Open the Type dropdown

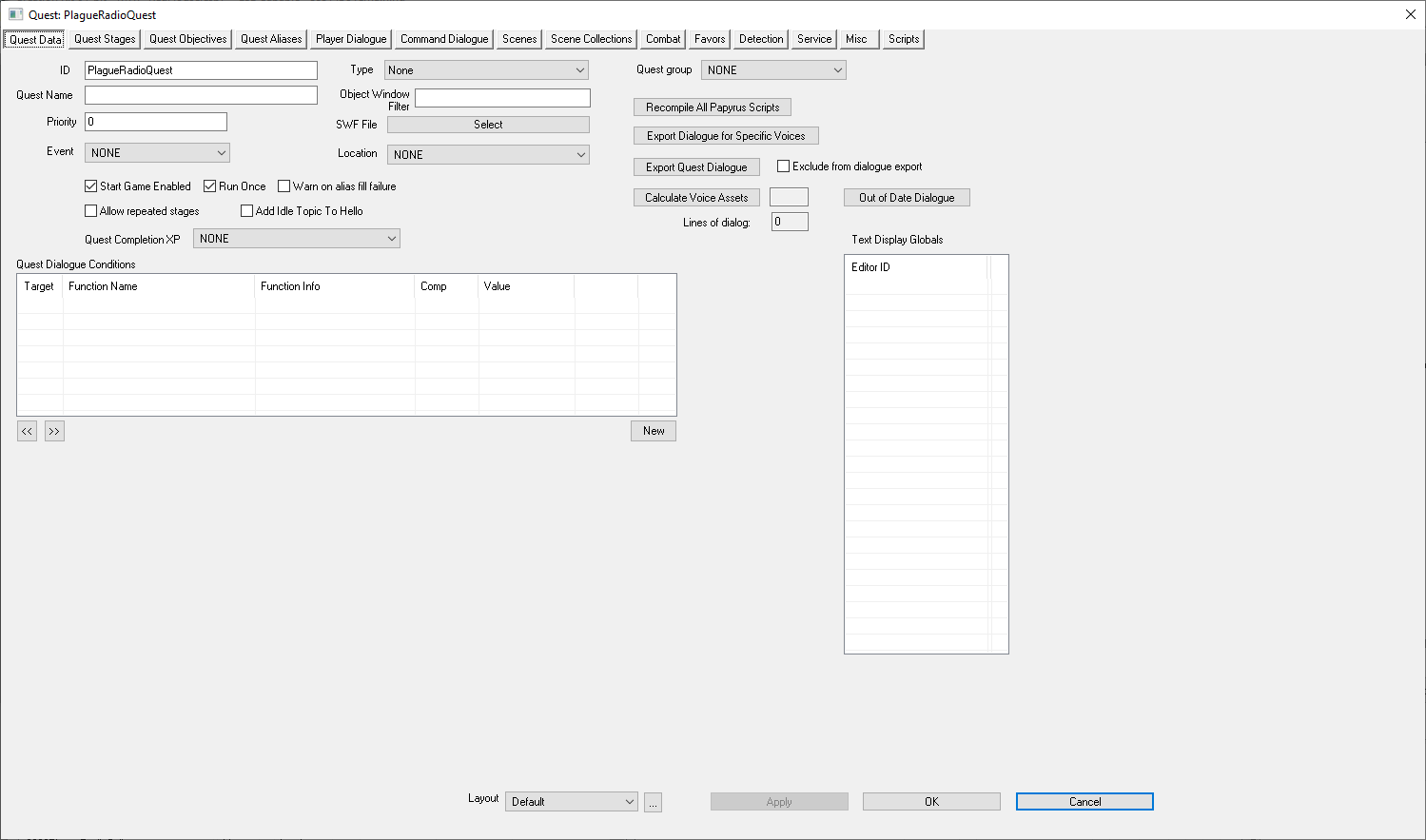pos(486,70)
